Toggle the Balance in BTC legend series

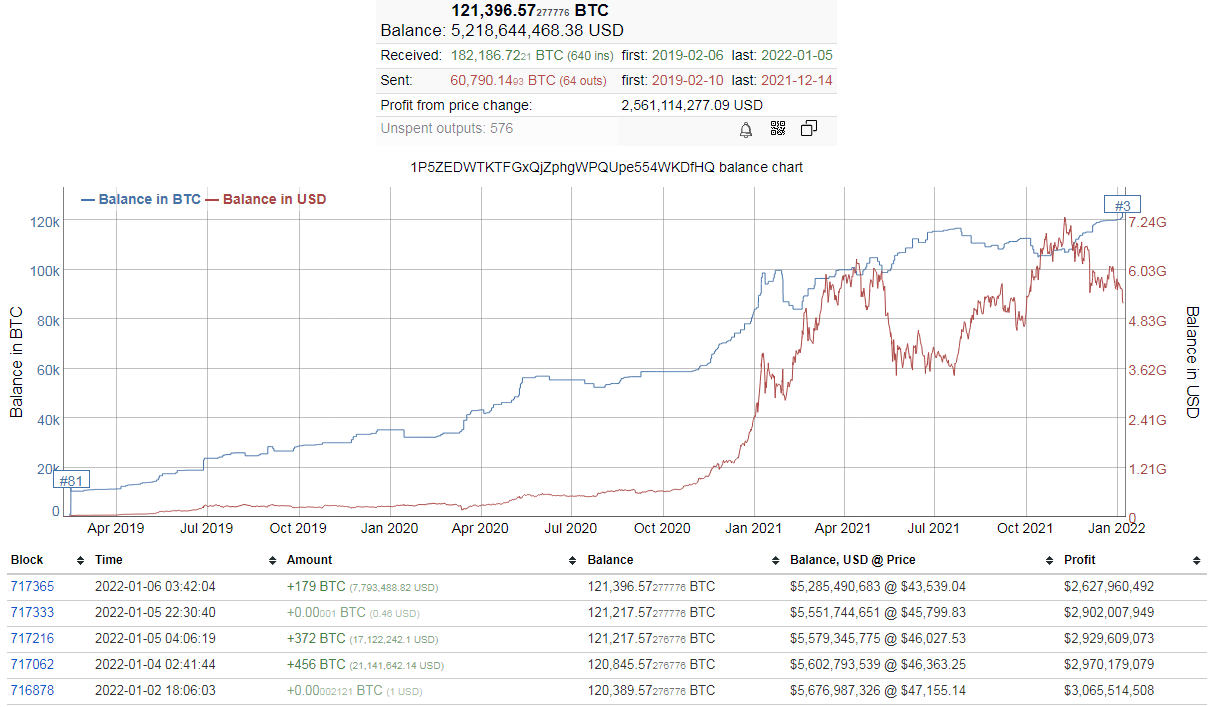[x=141, y=199]
